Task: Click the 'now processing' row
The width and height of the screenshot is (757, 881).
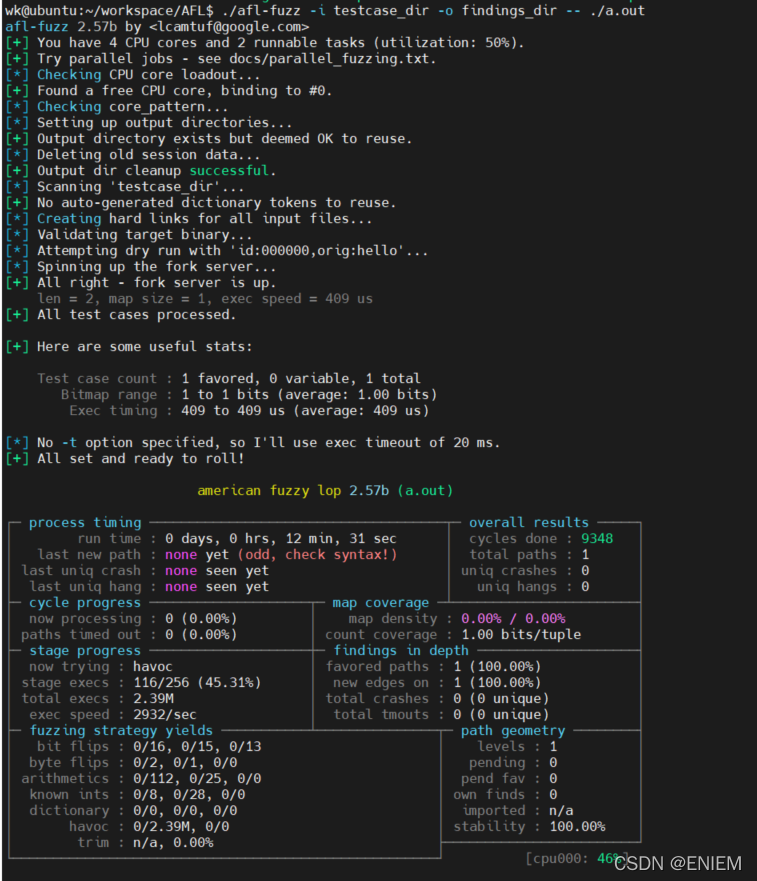Action: pos(133,619)
